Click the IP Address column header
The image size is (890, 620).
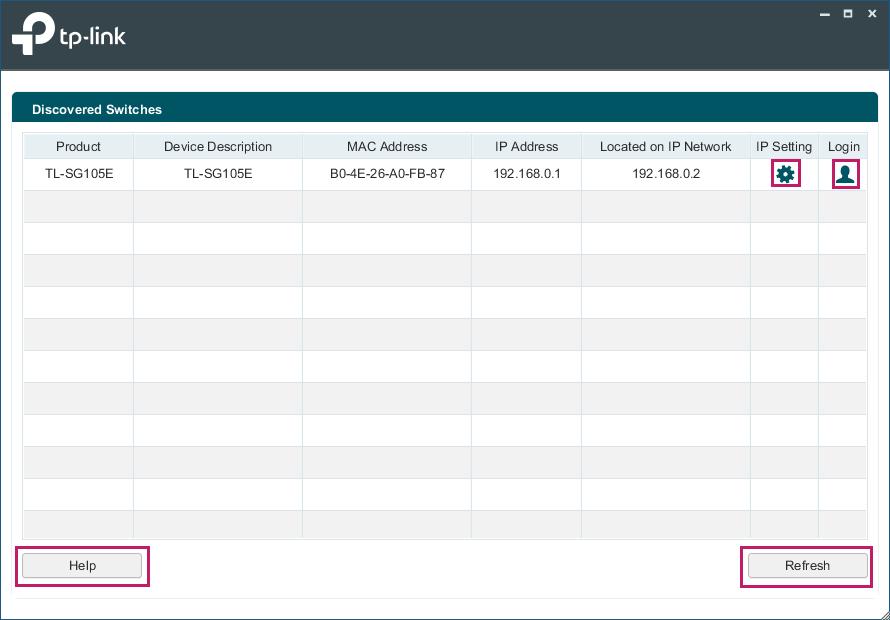pos(527,146)
